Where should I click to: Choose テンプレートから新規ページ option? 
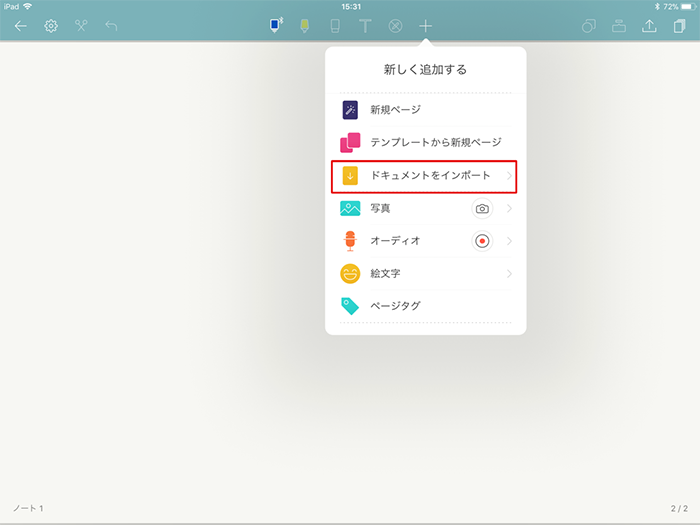click(x=425, y=142)
